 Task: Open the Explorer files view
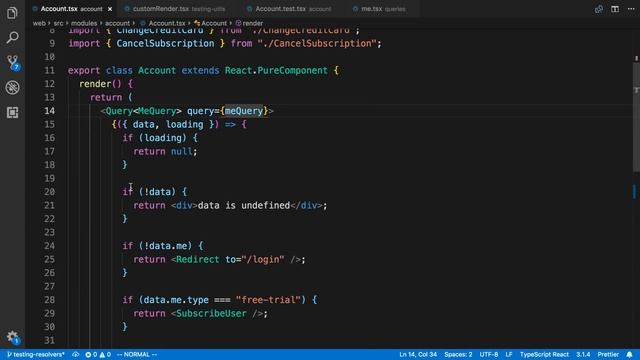[12, 13]
